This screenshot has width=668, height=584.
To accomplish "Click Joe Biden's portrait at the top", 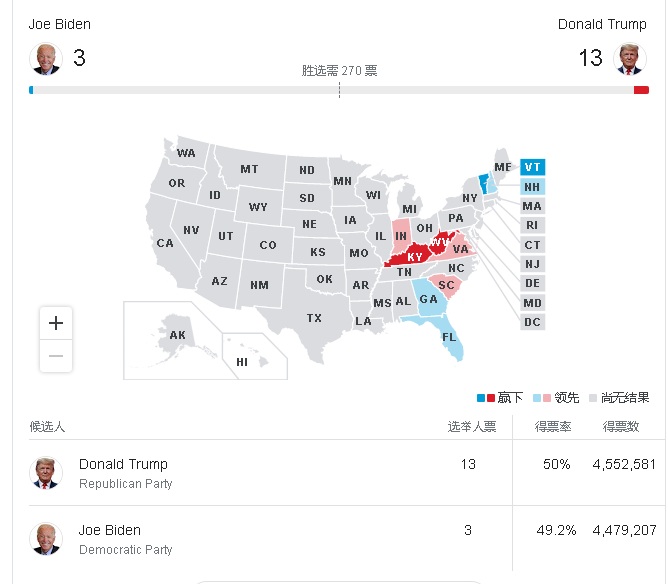I will click(46, 58).
